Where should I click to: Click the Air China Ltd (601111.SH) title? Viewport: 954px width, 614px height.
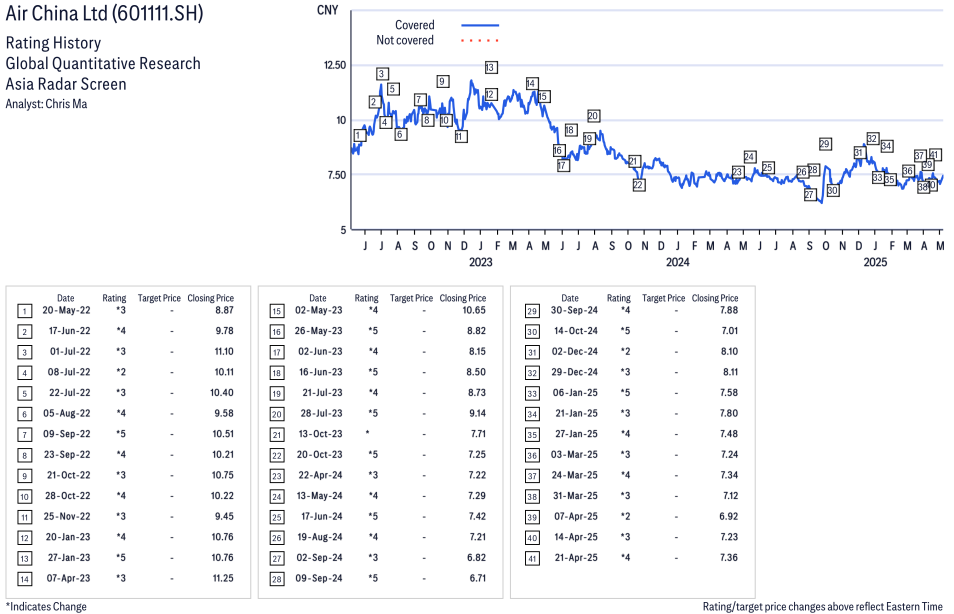(104, 13)
